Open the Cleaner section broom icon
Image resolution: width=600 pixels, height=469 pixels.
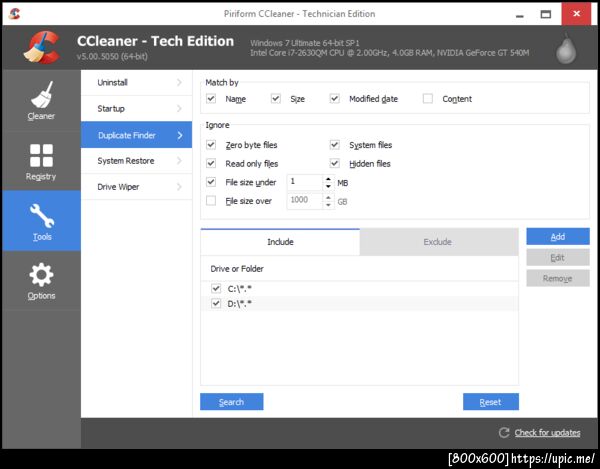[x=41, y=94]
